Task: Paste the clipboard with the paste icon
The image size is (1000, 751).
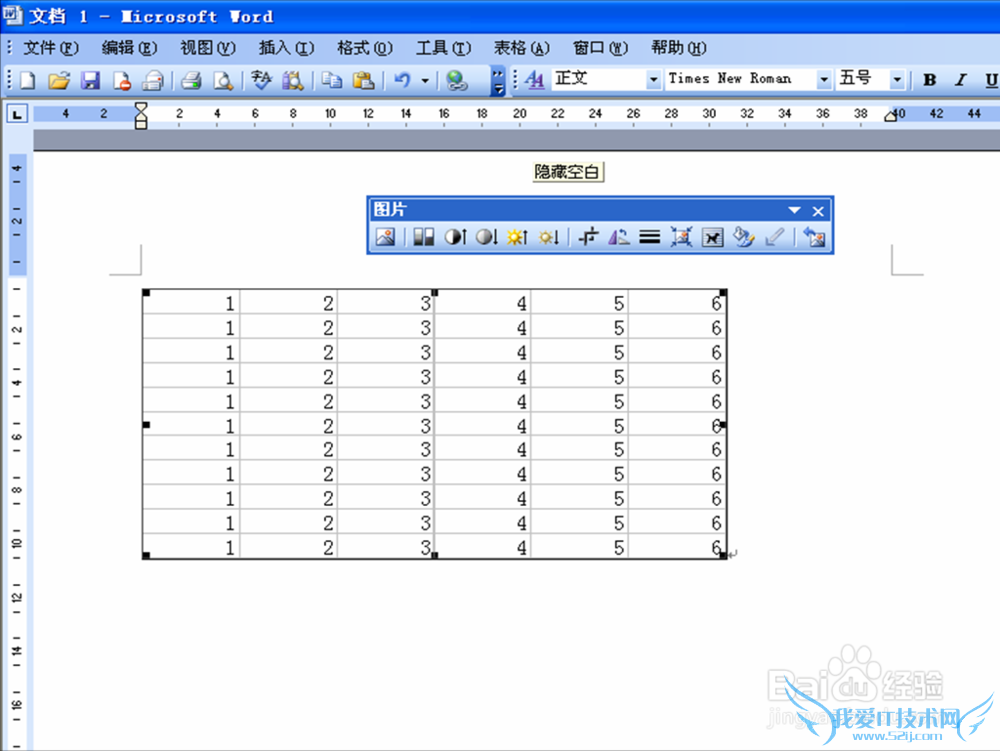Action: (x=364, y=80)
